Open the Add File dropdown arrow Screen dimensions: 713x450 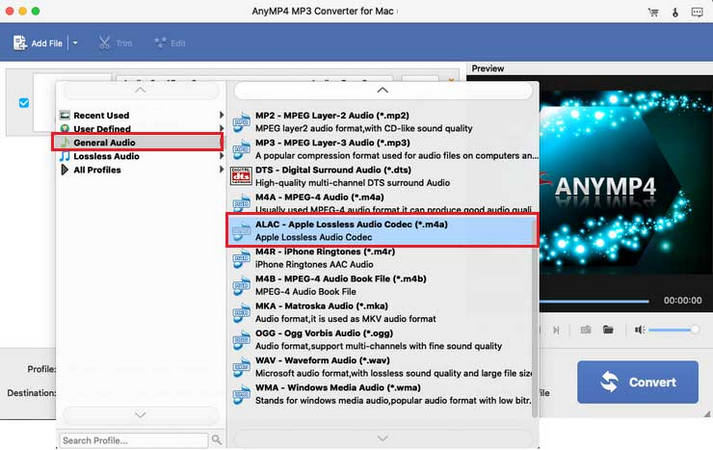tap(75, 43)
